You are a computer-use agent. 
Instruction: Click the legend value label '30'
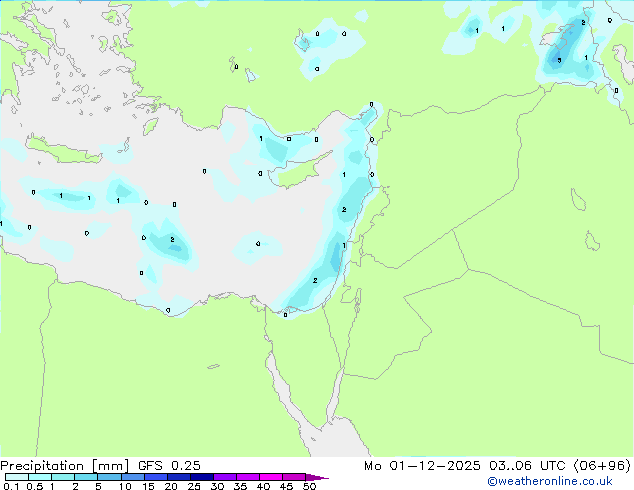[217, 486]
